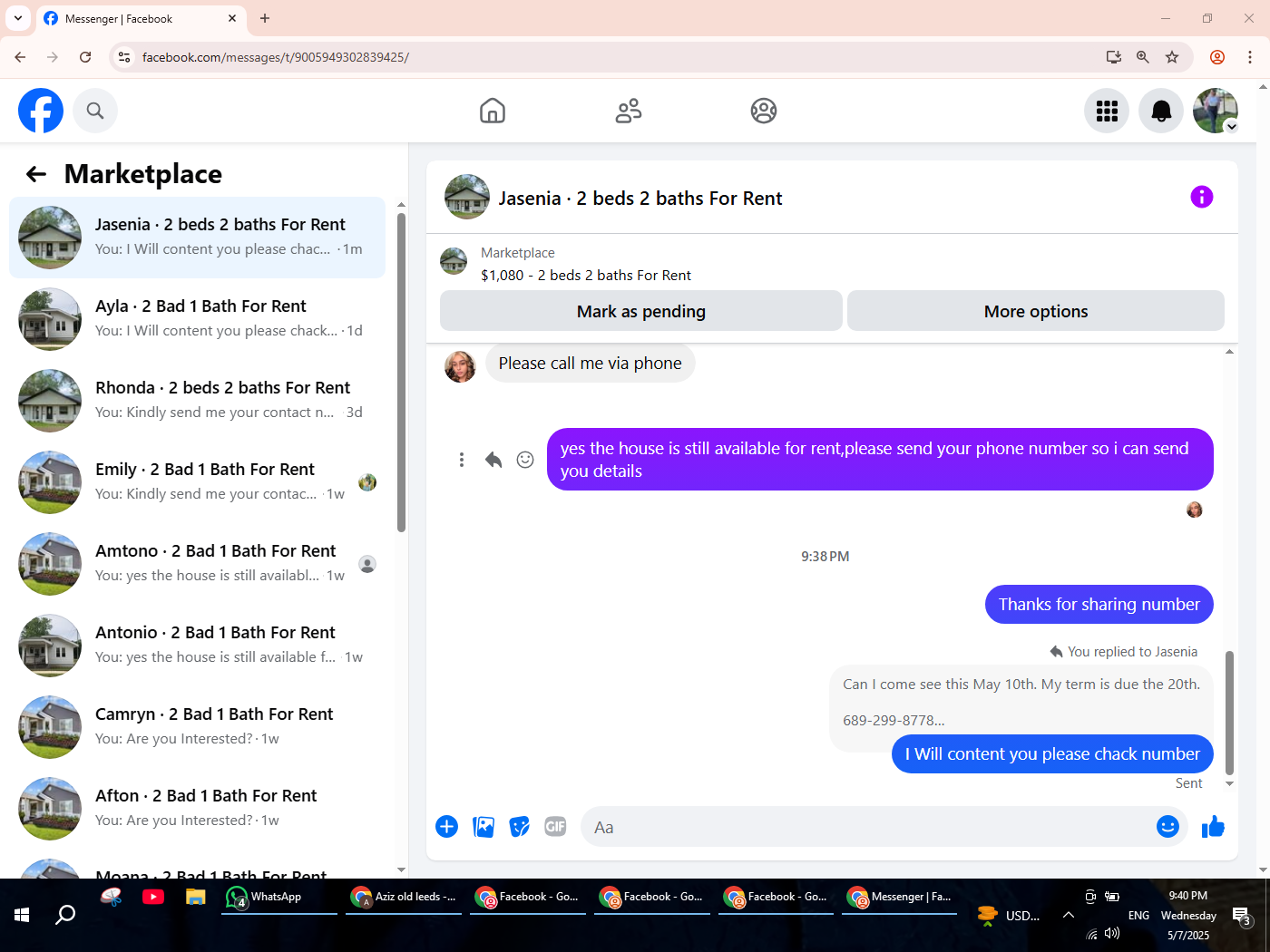Open more actions dots for message
This screenshot has width=1270, height=952.
[462, 460]
